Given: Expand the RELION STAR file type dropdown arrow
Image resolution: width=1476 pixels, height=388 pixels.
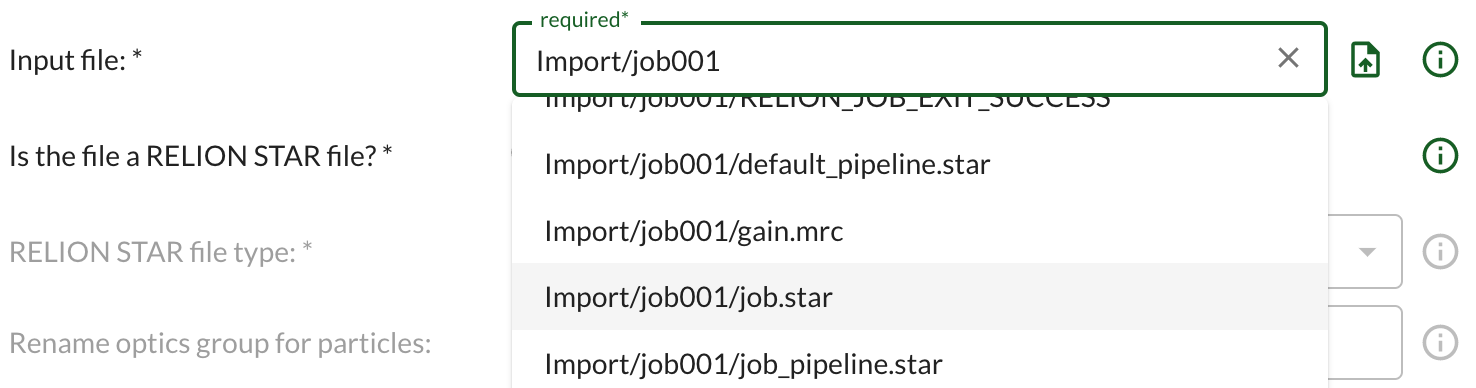Looking at the screenshot, I should point(1367,251).
